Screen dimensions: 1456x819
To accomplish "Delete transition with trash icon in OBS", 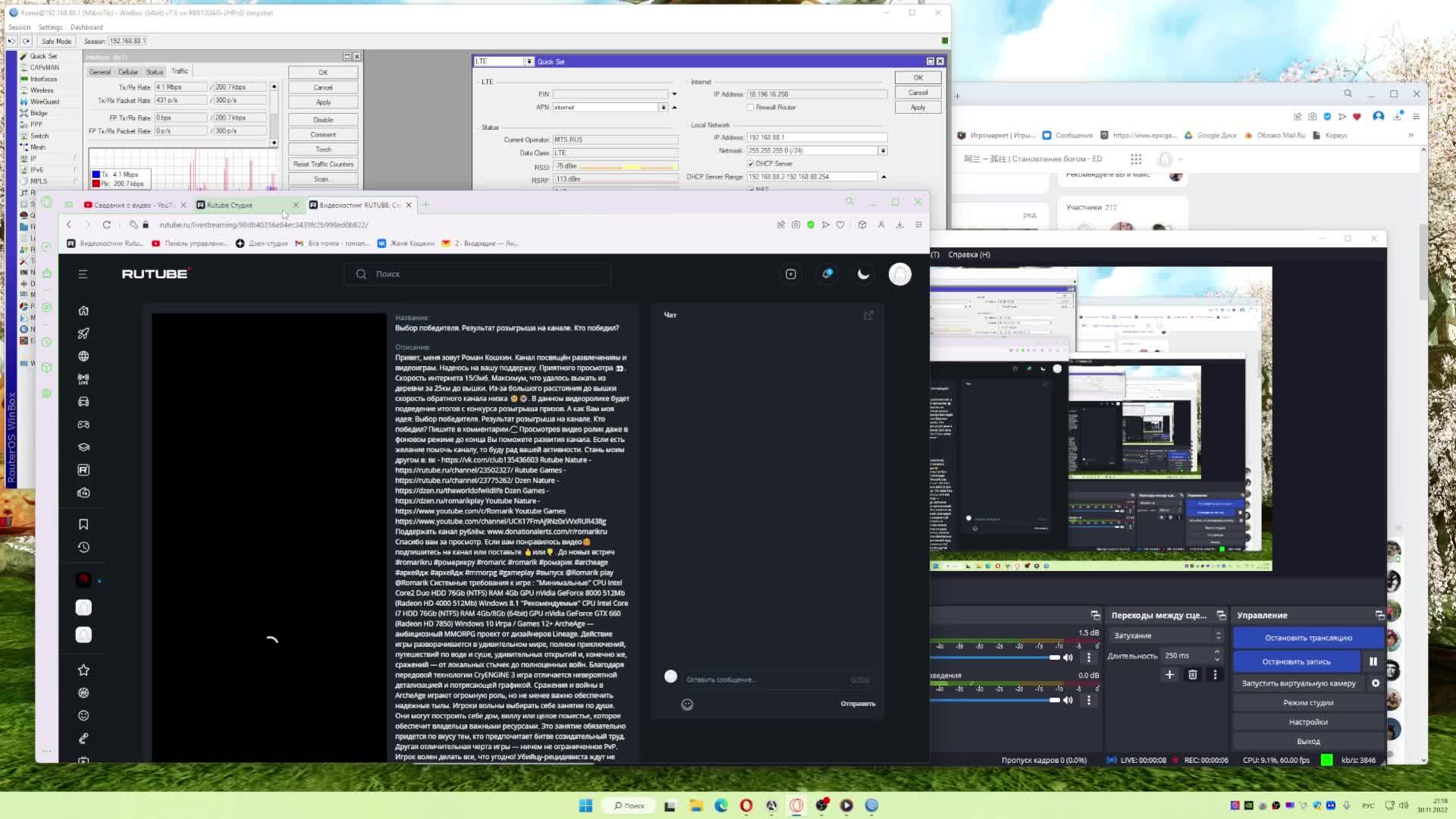I will (1192, 674).
